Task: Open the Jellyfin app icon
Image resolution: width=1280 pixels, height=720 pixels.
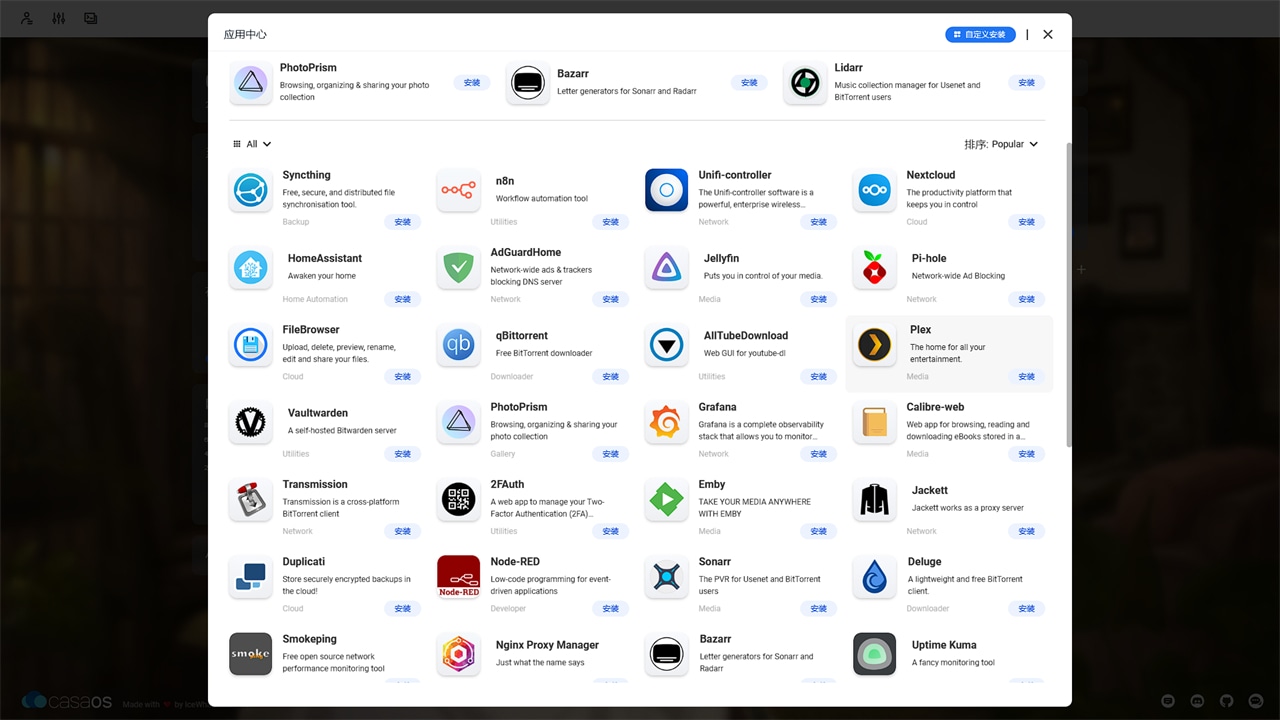Action: 666,268
